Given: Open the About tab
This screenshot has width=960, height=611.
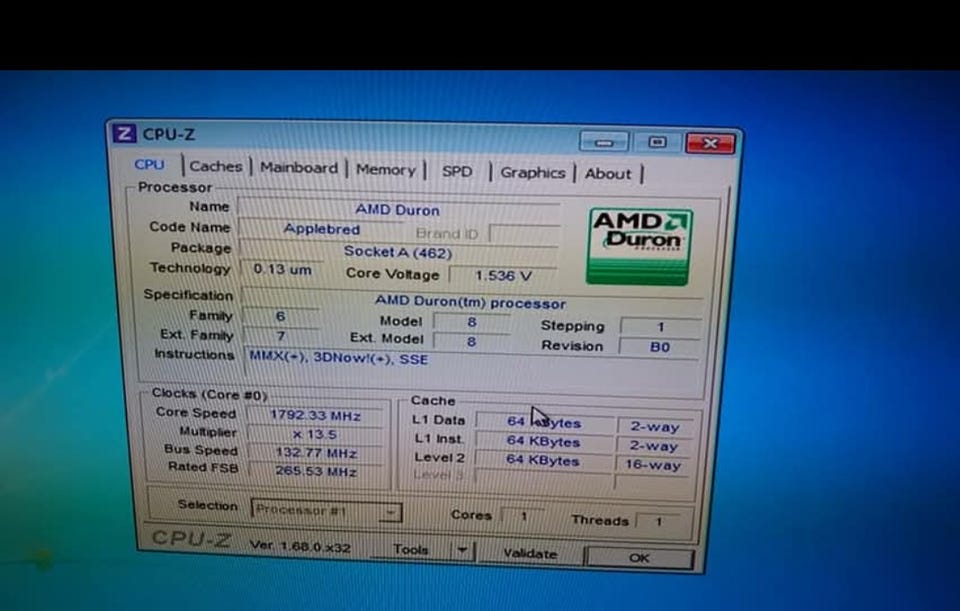Looking at the screenshot, I should pos(607,174).
